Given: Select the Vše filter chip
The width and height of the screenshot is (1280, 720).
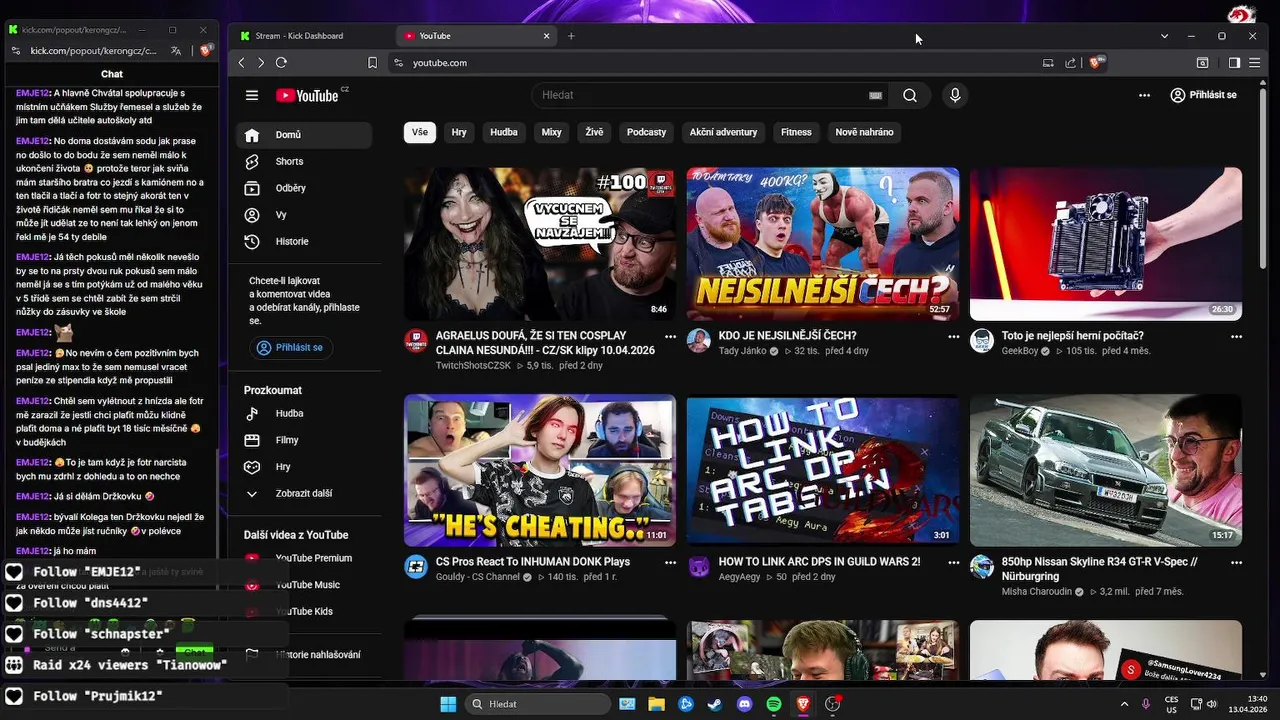Looking at the screenshot, I should click(420, 132).
